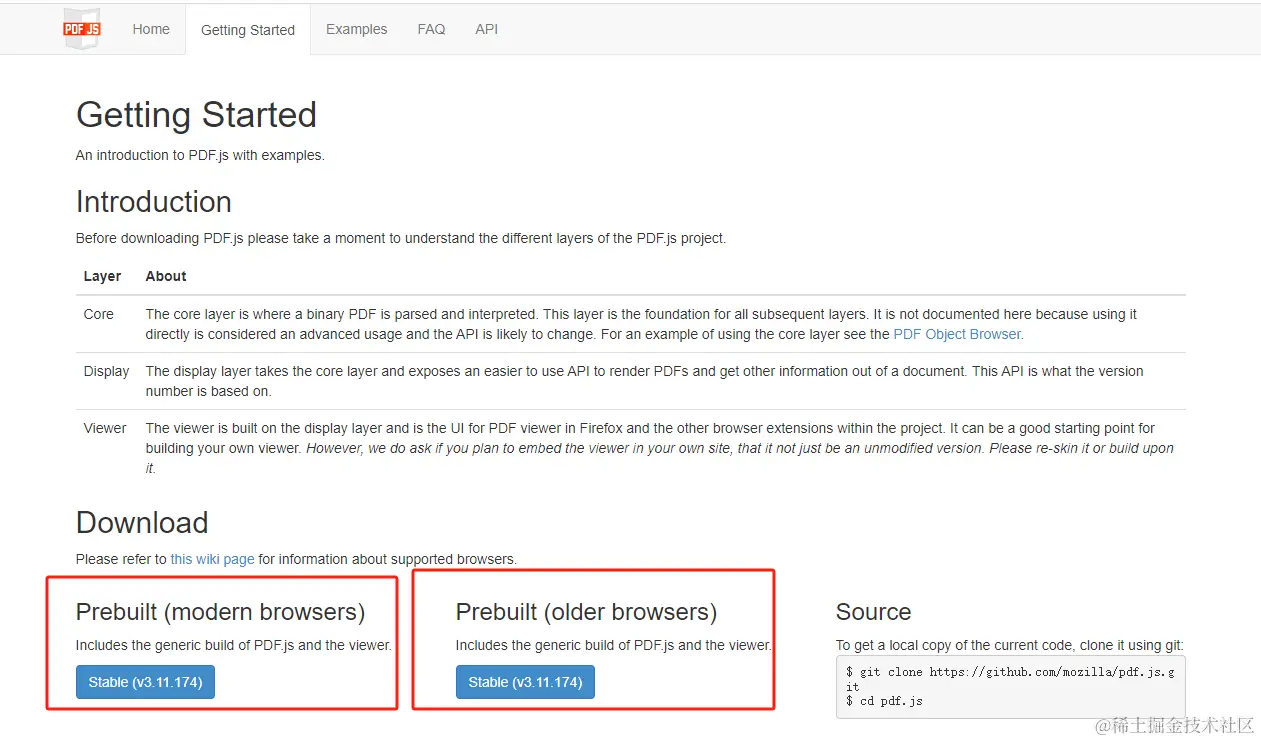Image resolution: width=1261 pixels, height=742 pixels.
Task: Follow the "this wiki page" link
Action: pos(212,559)
